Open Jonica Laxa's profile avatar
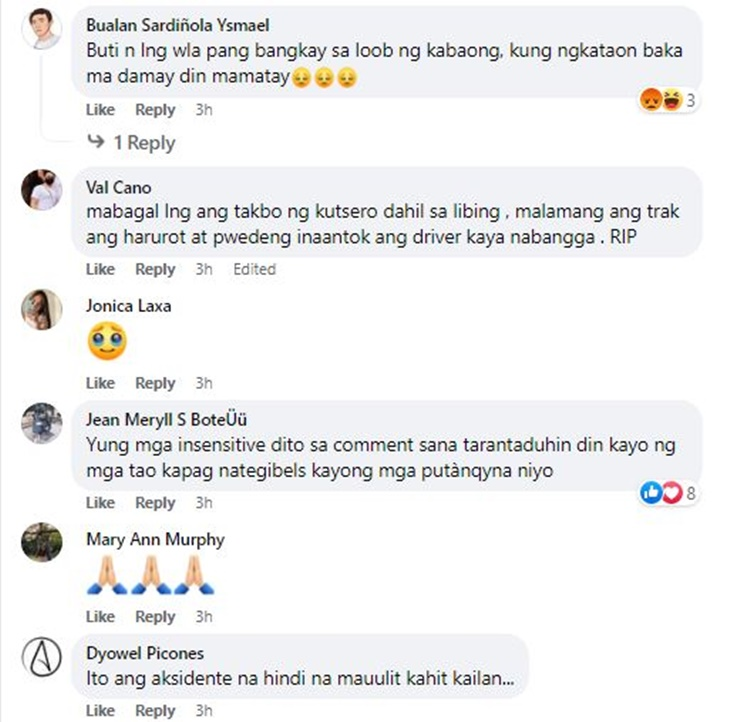Viewport: 750px width, 722px height. [x=42, y=309]
